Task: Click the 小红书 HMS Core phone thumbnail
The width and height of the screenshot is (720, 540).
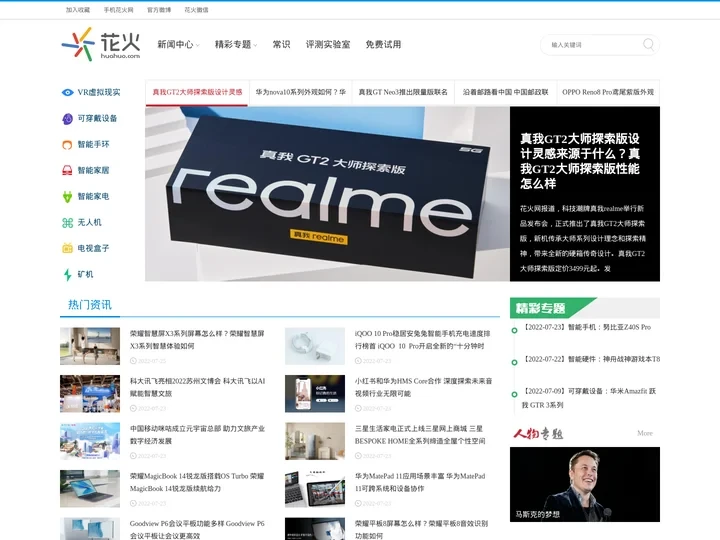Action: click(x=315, y=394)
